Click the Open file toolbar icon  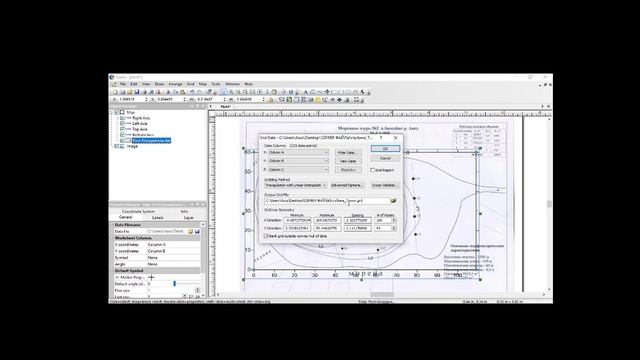click(x=129, y=92)
